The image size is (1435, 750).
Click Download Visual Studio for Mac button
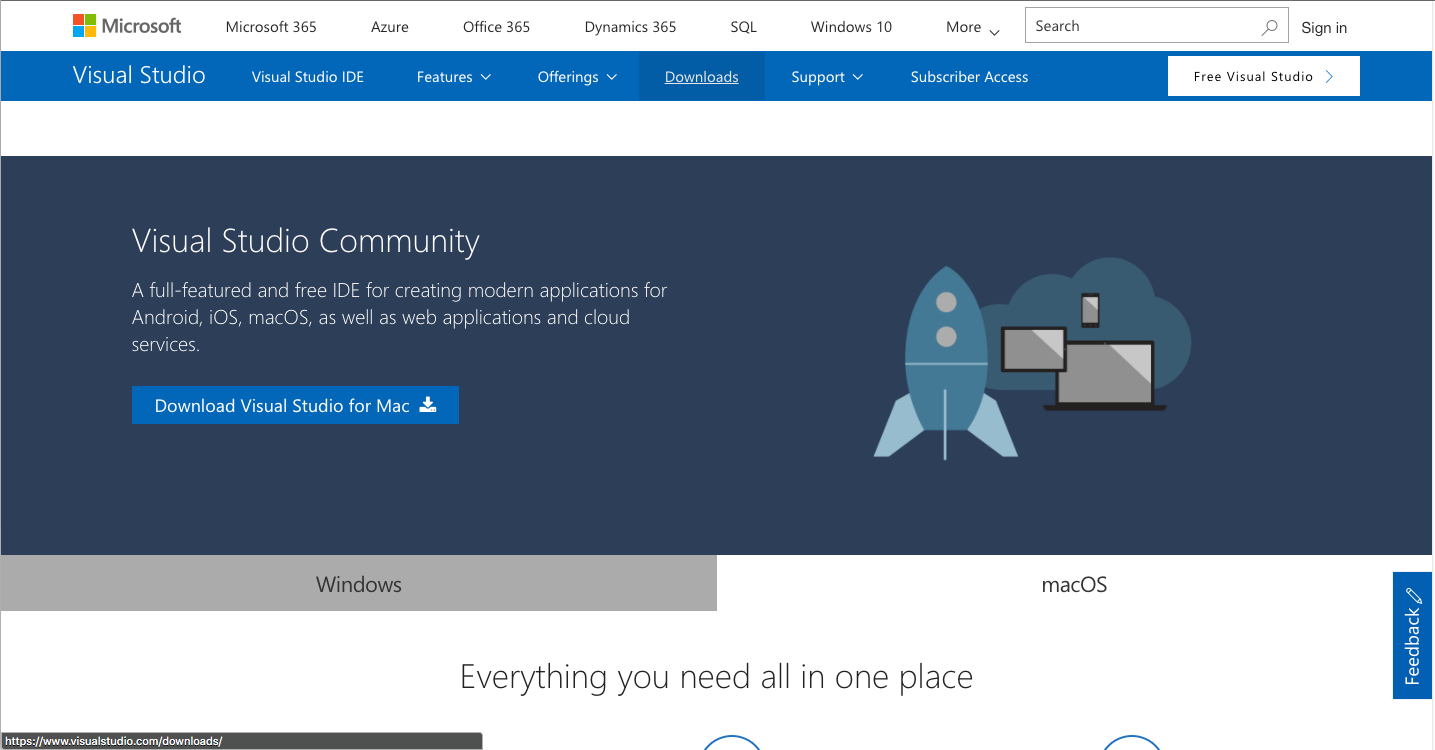(x=295, y=405)
